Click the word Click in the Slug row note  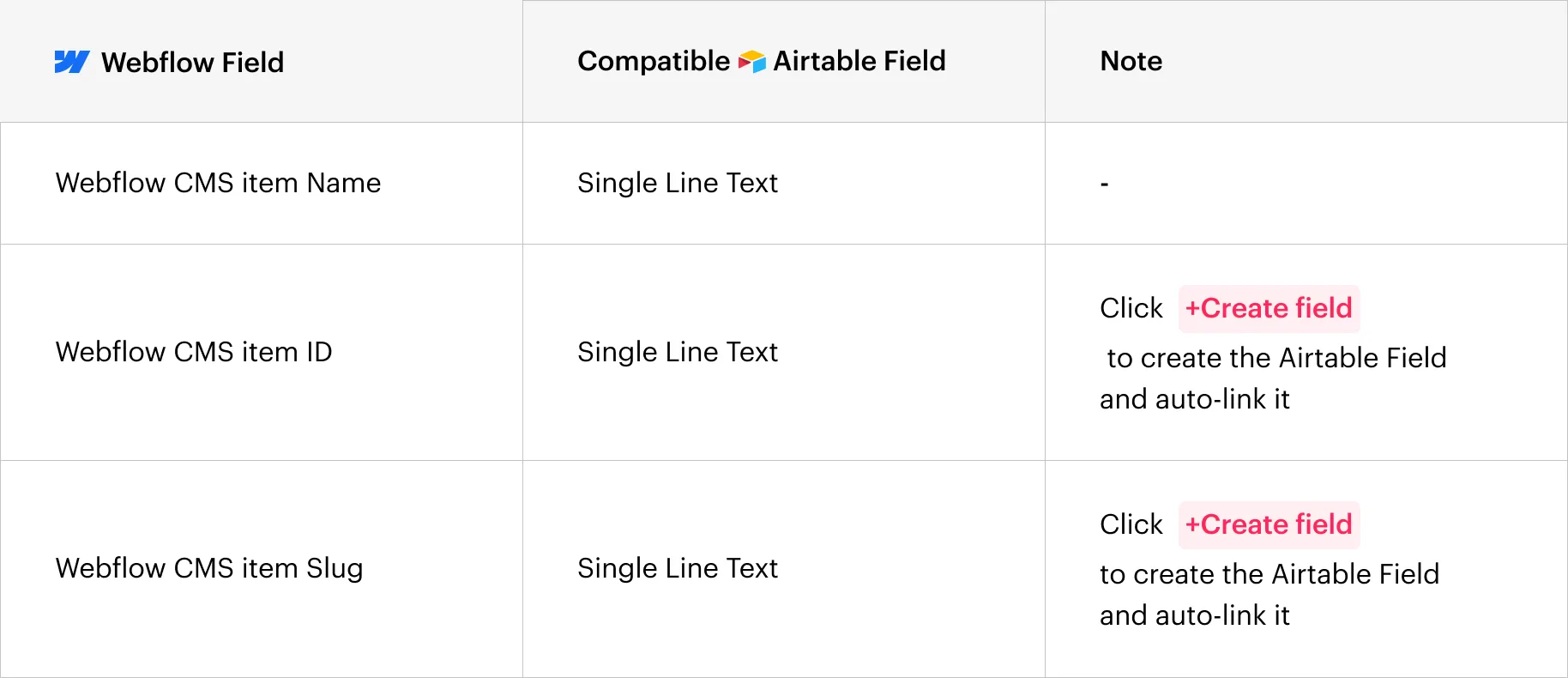coord(1131,525)
